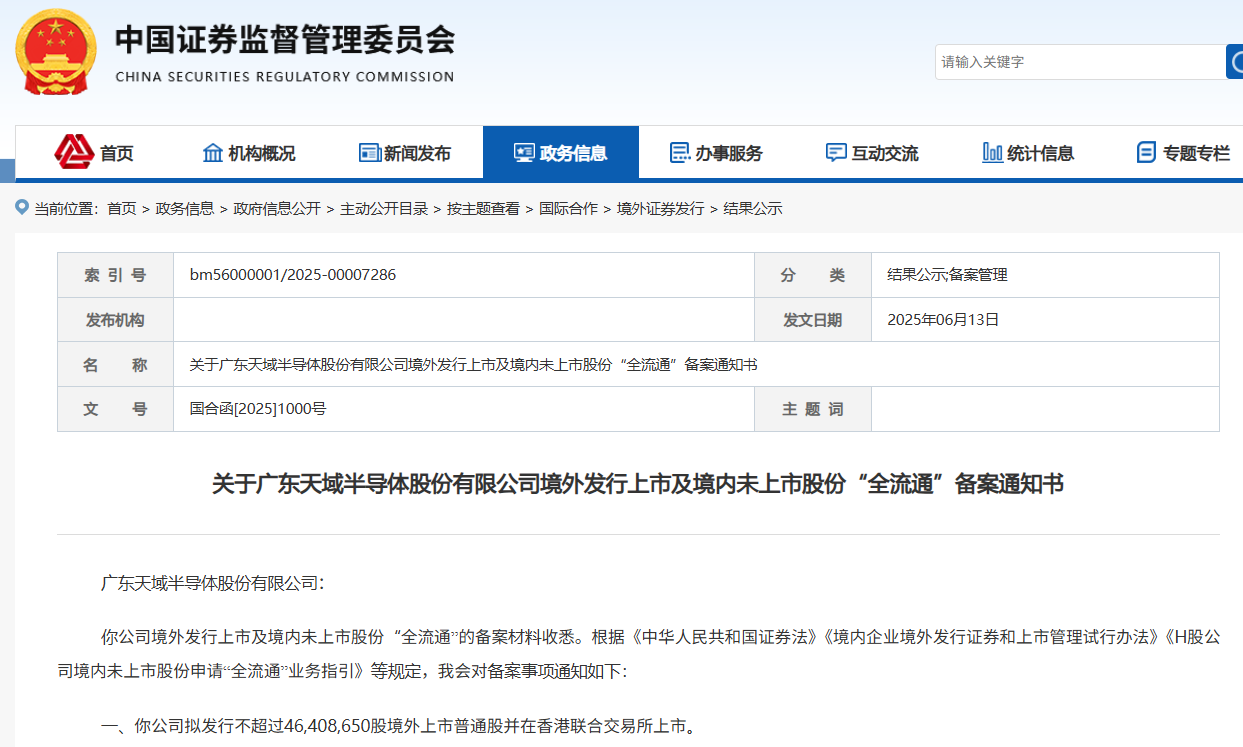This screenshot has width=1243, height=747.
Task: Click the blue search button icon
Action: (1235, 61)
